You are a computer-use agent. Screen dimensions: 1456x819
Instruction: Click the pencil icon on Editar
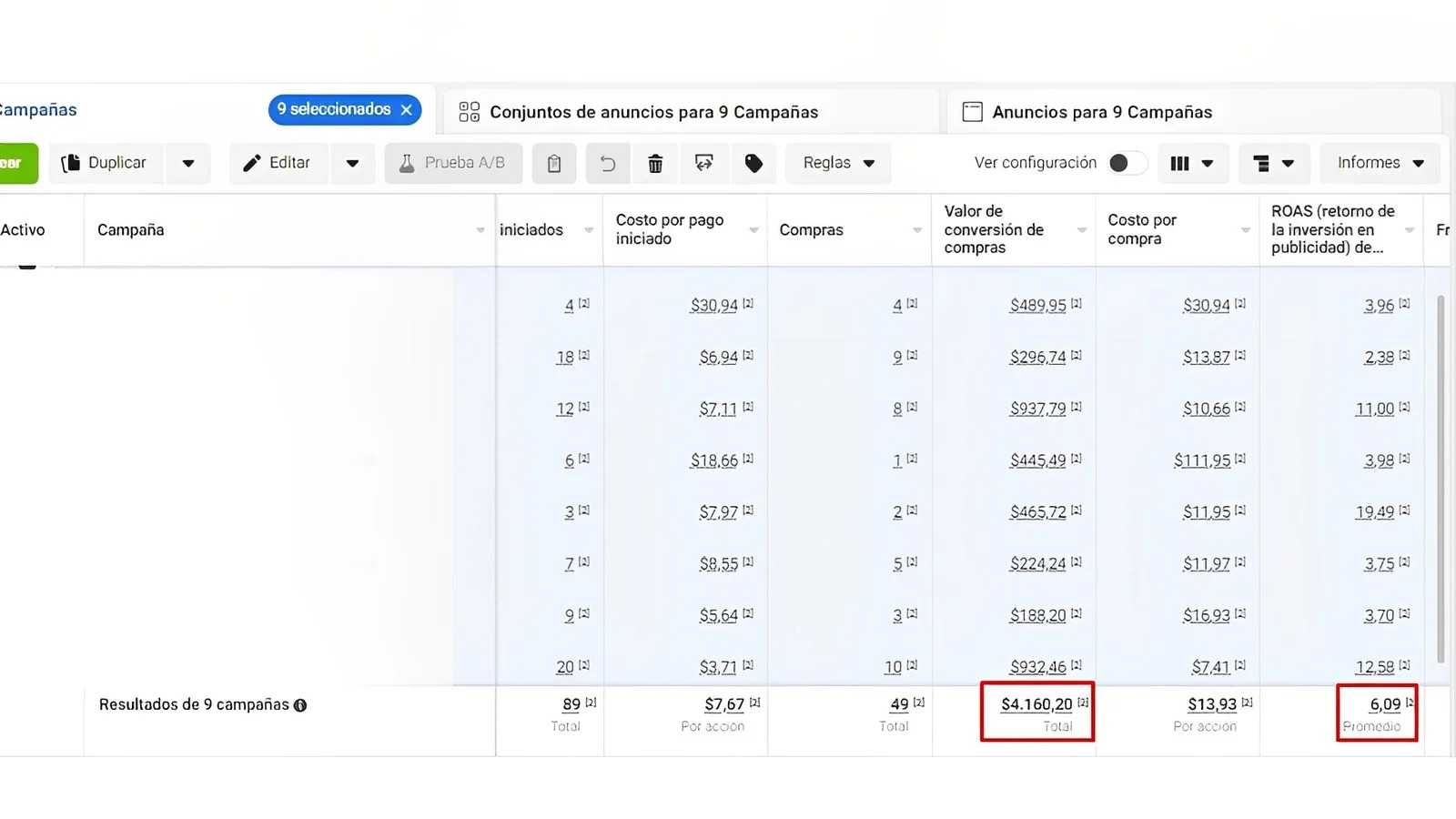252,164
